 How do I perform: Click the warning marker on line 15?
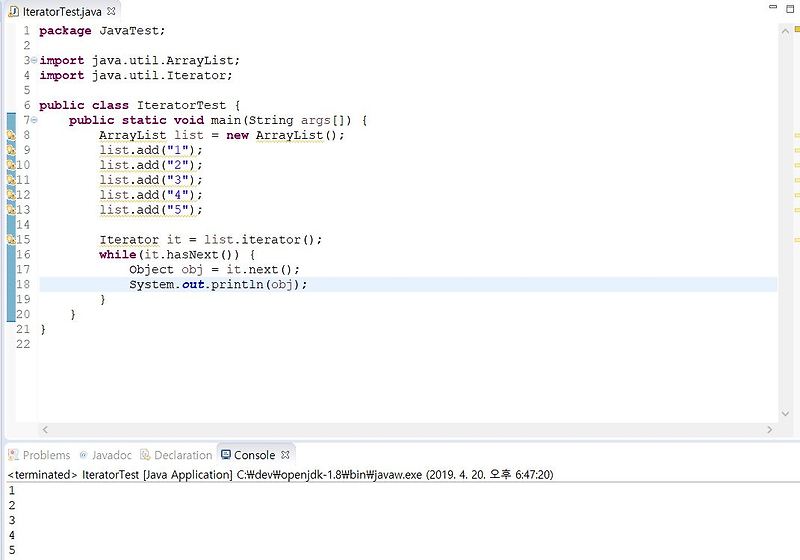[11, 239]
